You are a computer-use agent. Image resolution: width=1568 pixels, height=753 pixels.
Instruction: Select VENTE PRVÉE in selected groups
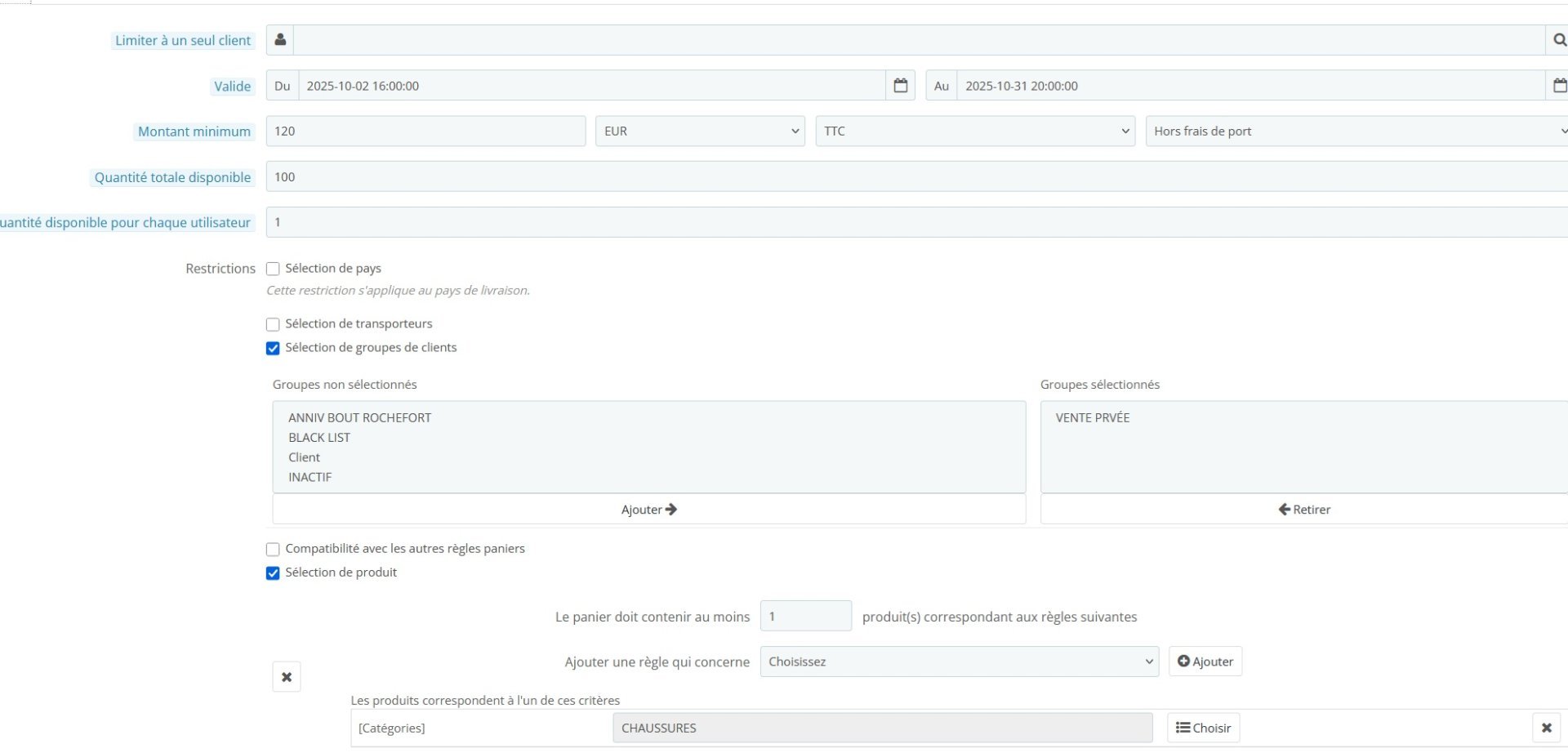pos(1093,417)
